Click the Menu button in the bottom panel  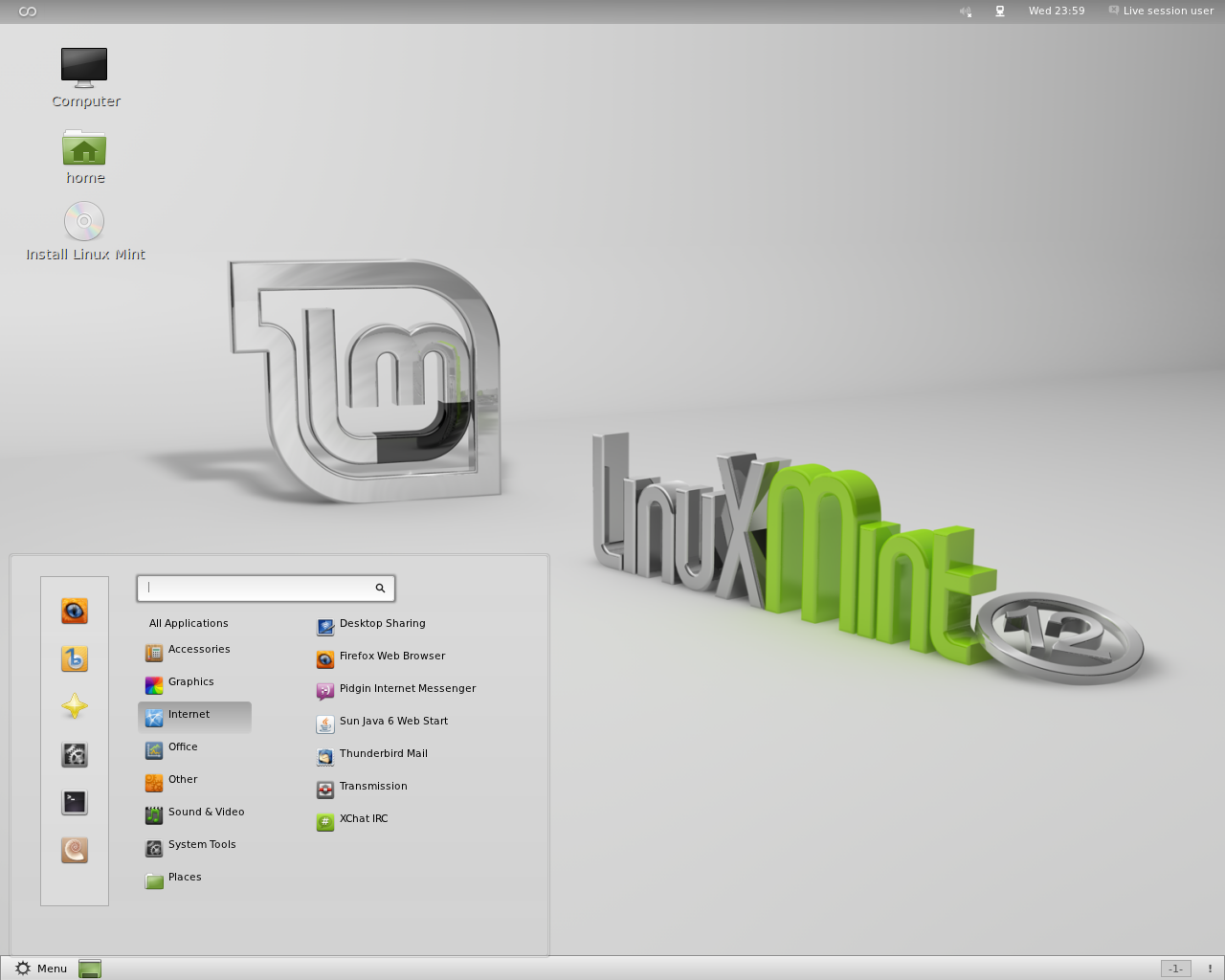coord(41,969)
